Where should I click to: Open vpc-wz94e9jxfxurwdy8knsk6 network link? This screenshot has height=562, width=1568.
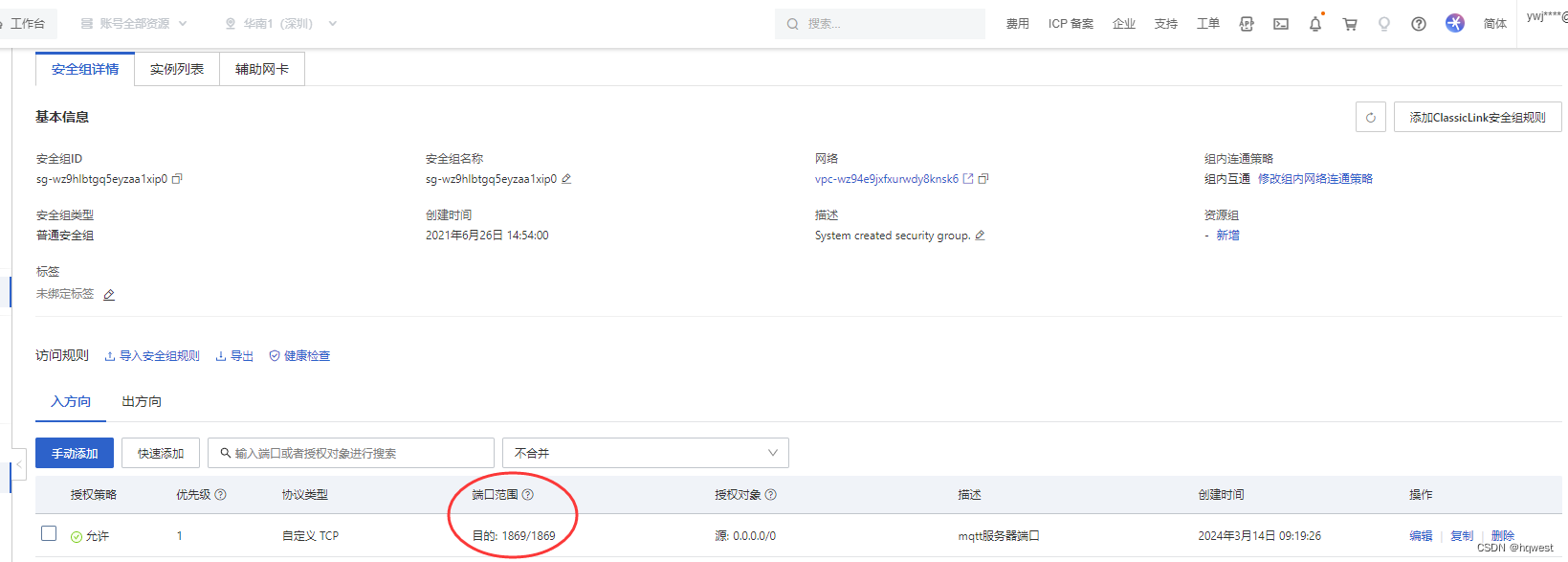(887, 179)
